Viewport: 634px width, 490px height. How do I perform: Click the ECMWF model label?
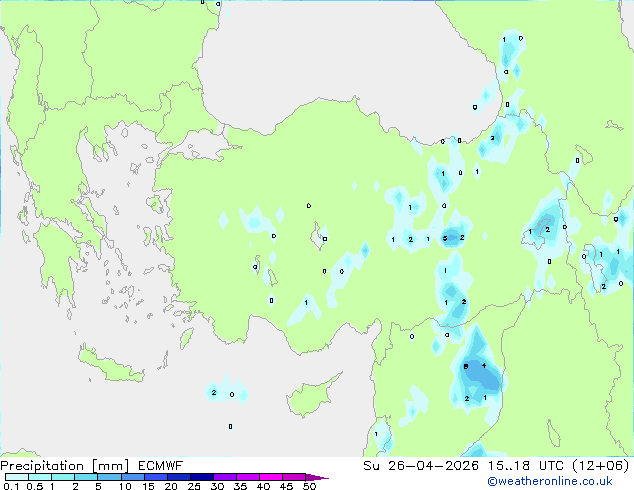pos(161,466)
